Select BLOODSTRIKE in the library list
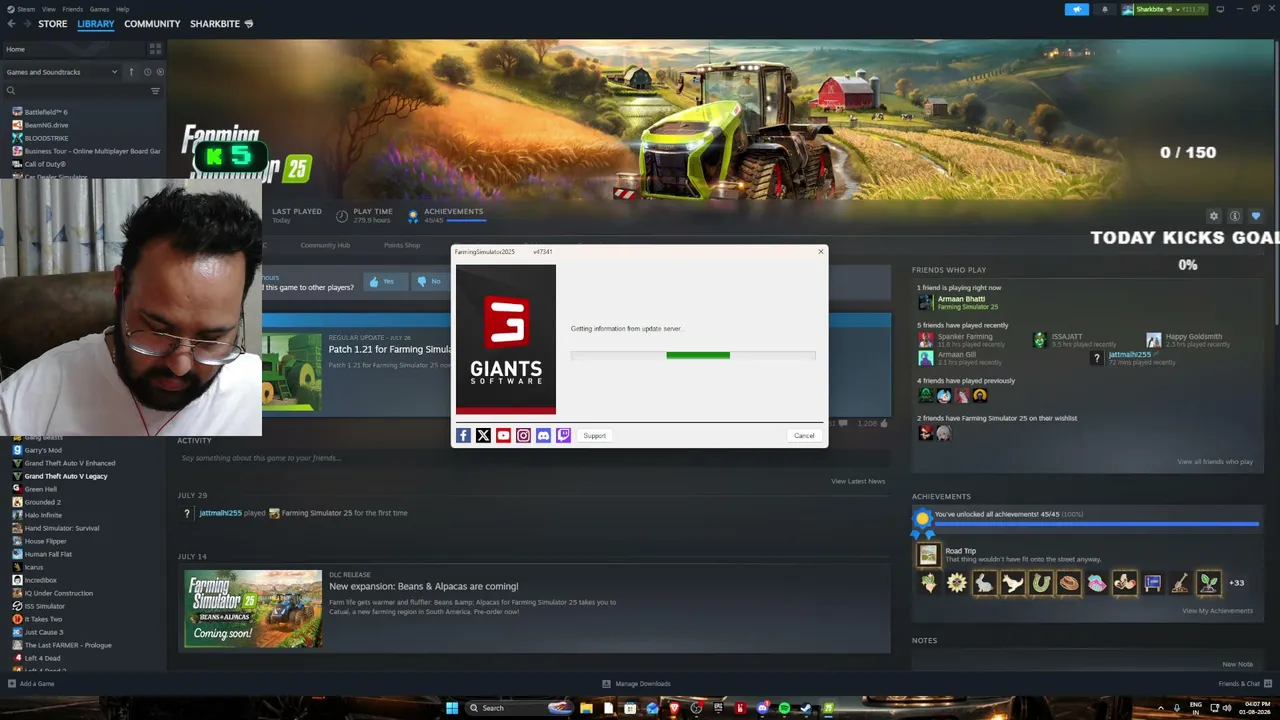 coord(46,138)
